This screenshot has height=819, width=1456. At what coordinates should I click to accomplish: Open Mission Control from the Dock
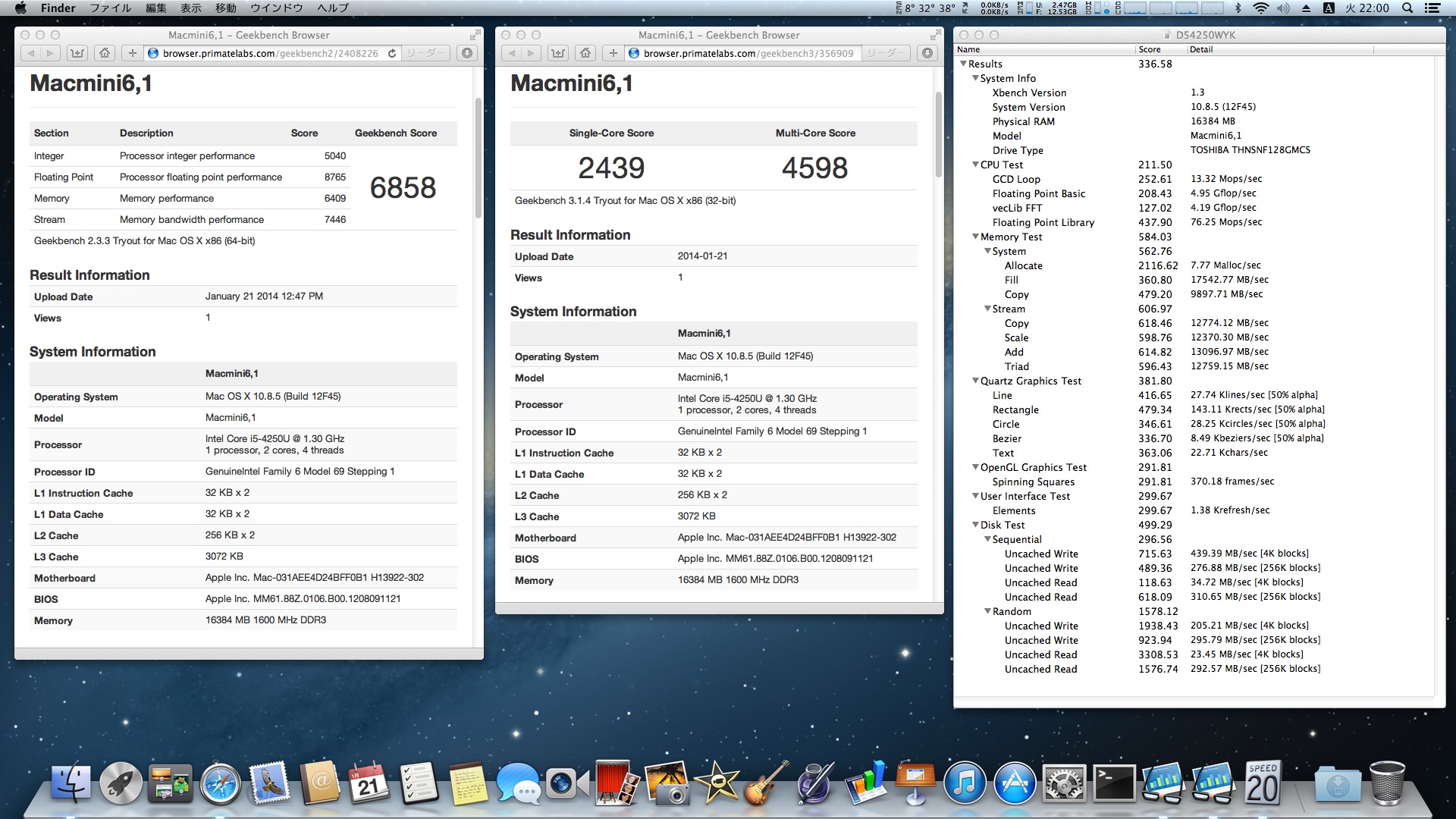coord(171,783)
